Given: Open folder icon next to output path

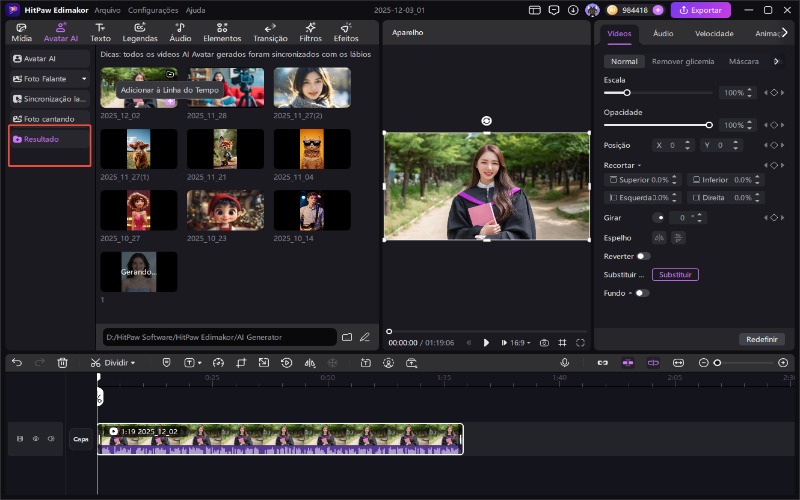Looking at the screenshot, I should (x=347, y=337).
